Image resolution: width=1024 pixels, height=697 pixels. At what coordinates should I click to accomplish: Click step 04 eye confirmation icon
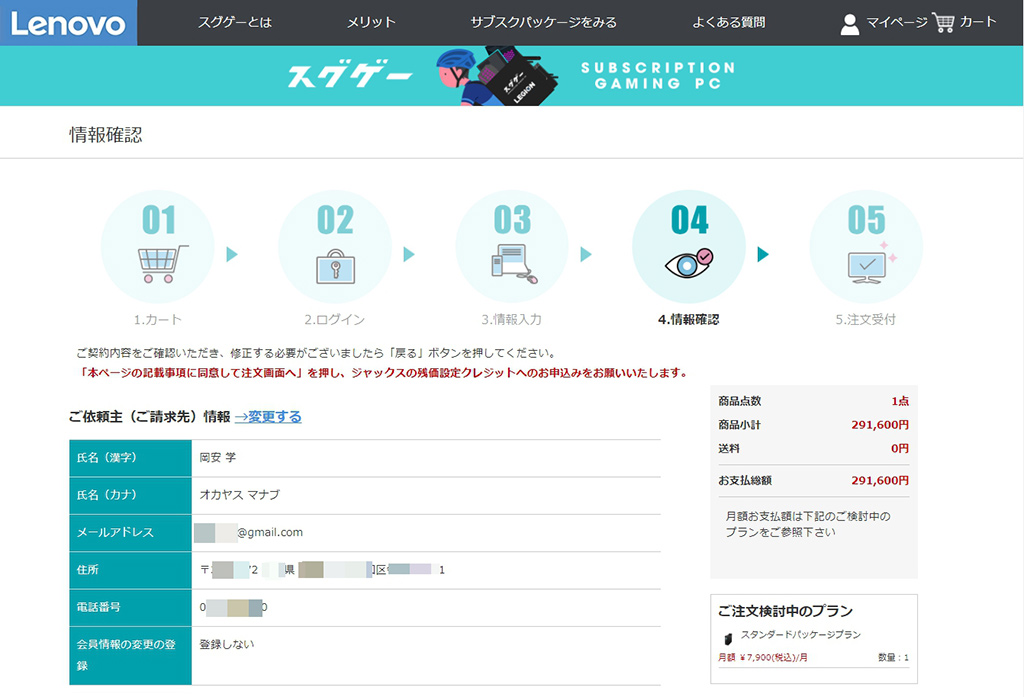tap(689, 263)
